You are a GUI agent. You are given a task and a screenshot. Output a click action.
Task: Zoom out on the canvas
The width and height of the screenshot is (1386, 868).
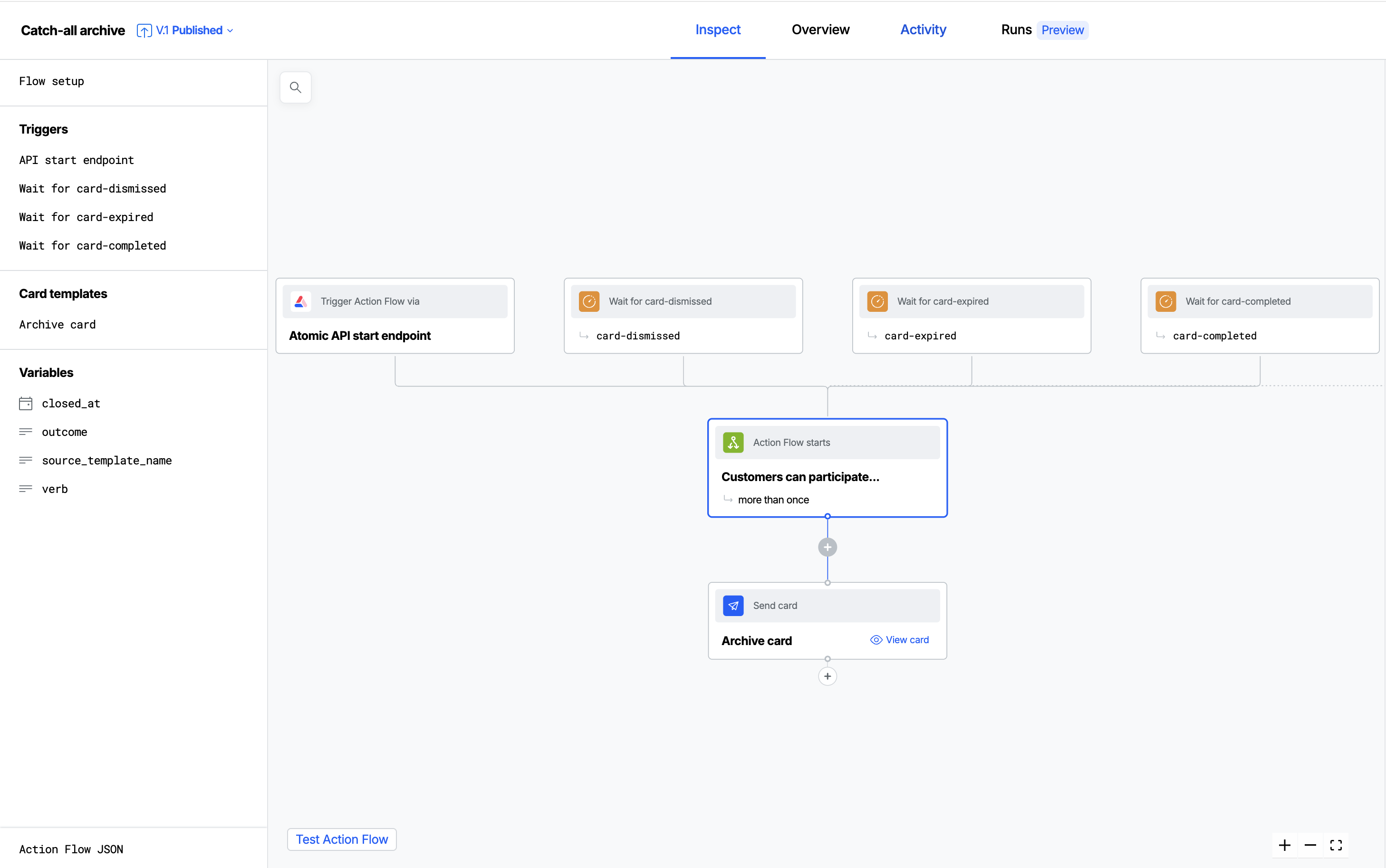pos(1310,845)
